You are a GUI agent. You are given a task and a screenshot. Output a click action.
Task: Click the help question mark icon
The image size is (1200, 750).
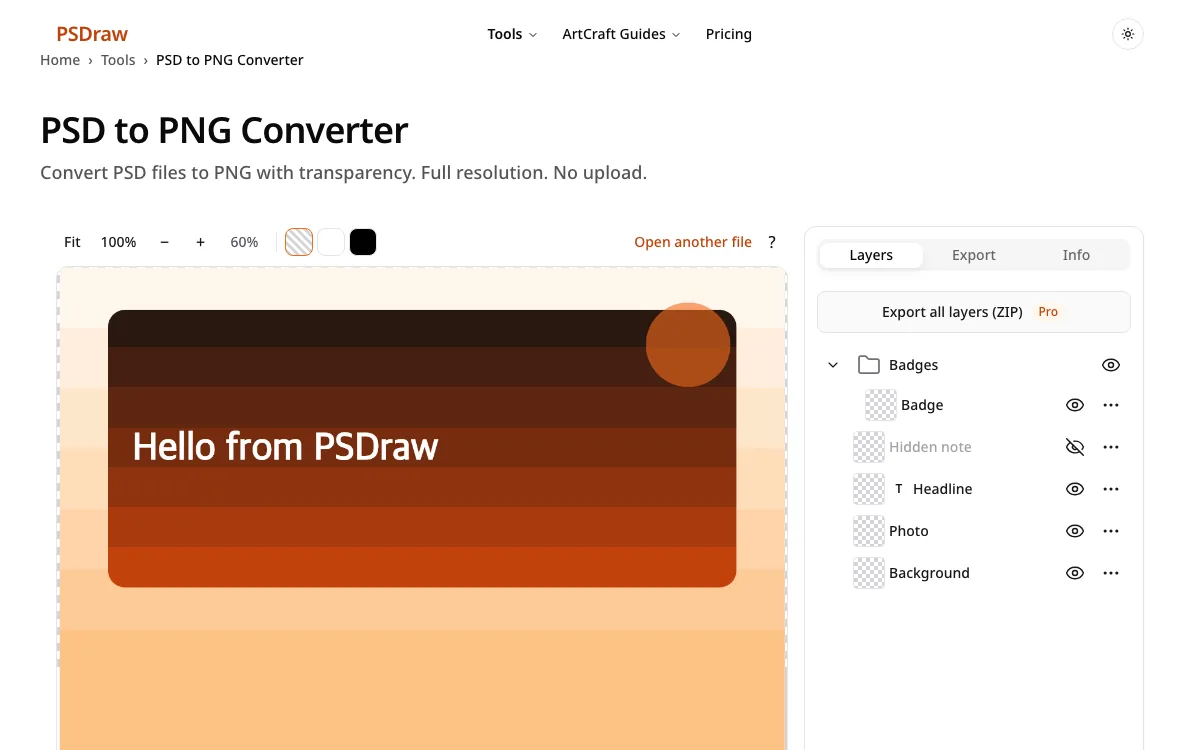772,242
